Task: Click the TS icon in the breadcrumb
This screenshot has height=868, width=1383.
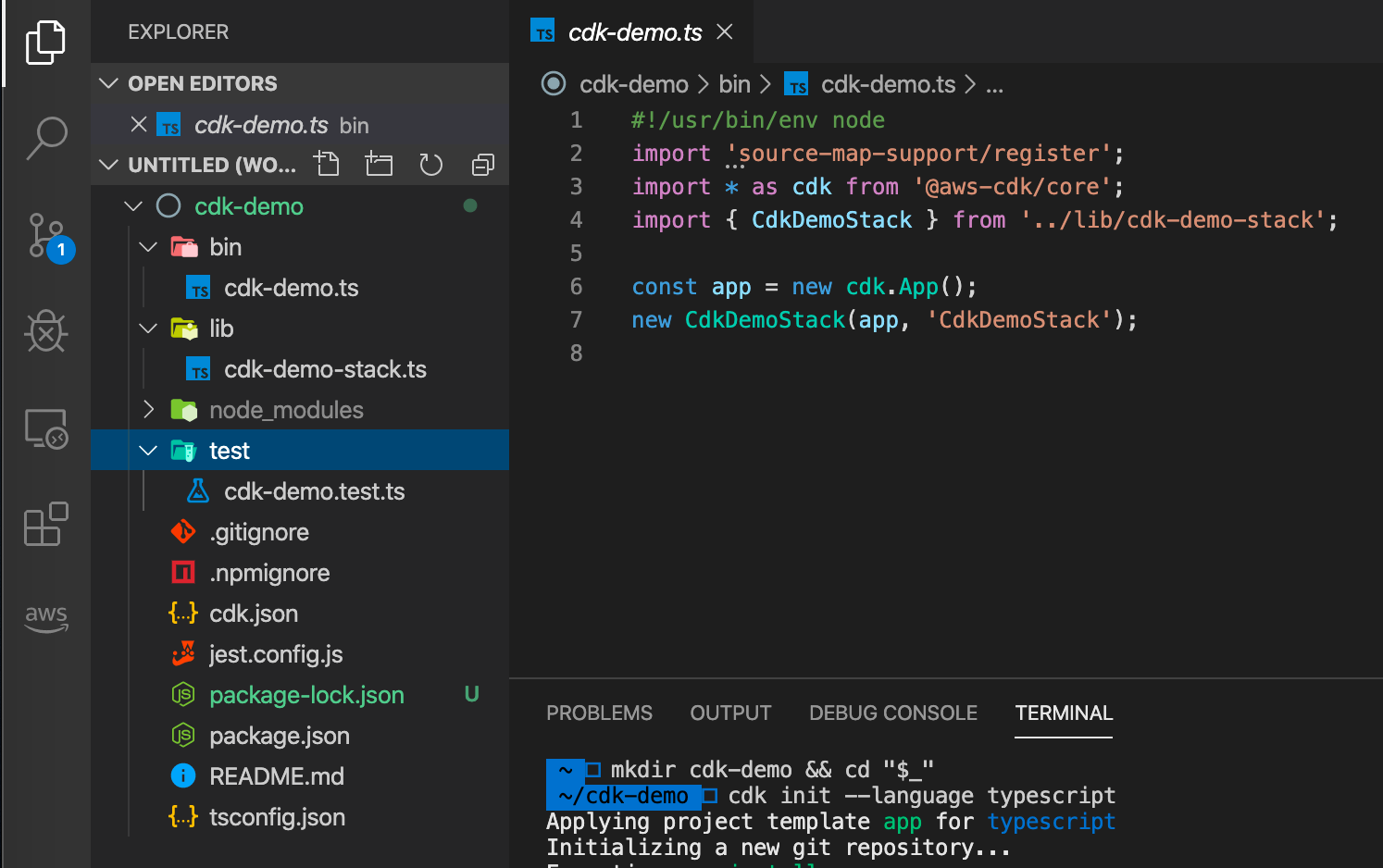Action: click(x=796, y=84)
